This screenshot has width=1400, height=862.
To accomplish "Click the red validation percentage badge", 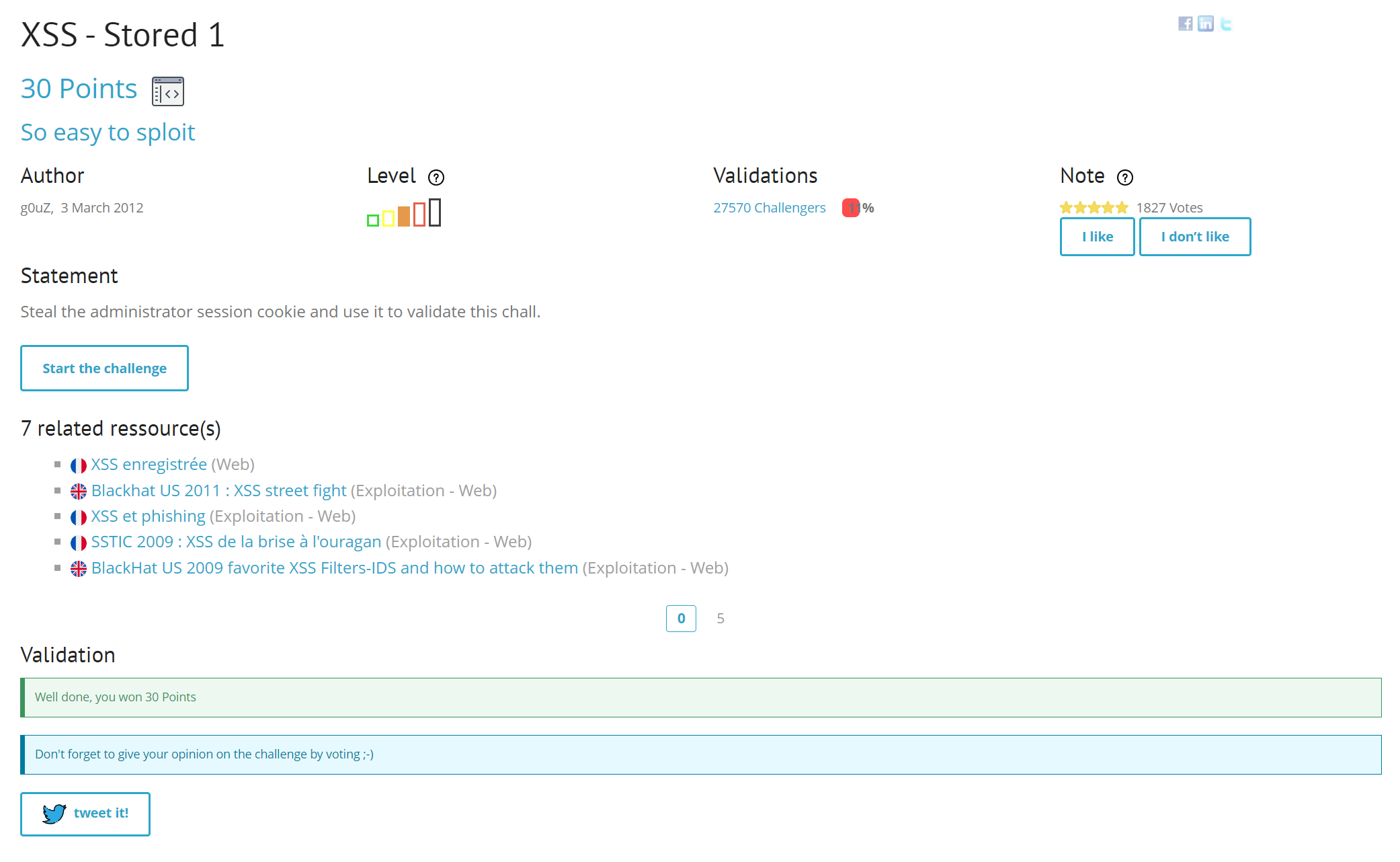I will pyautogui.click(x=851, y=208).
